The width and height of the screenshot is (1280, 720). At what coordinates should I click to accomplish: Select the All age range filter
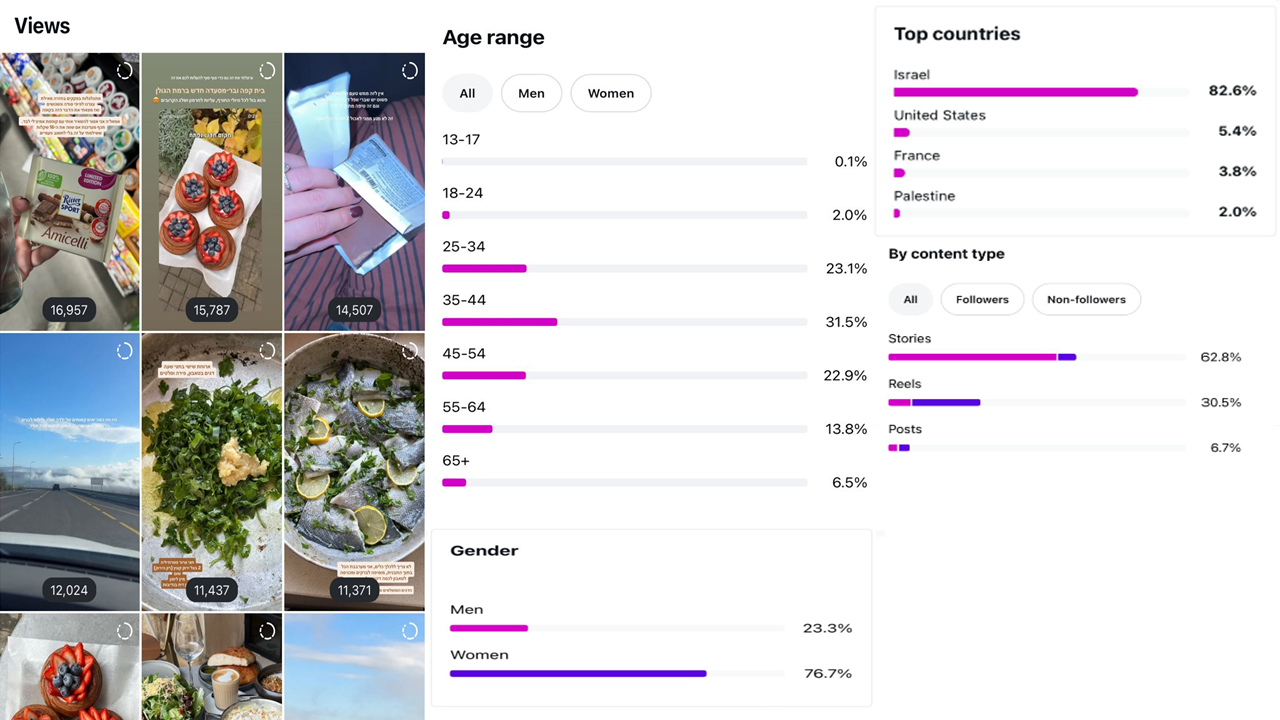pos(467,93)
